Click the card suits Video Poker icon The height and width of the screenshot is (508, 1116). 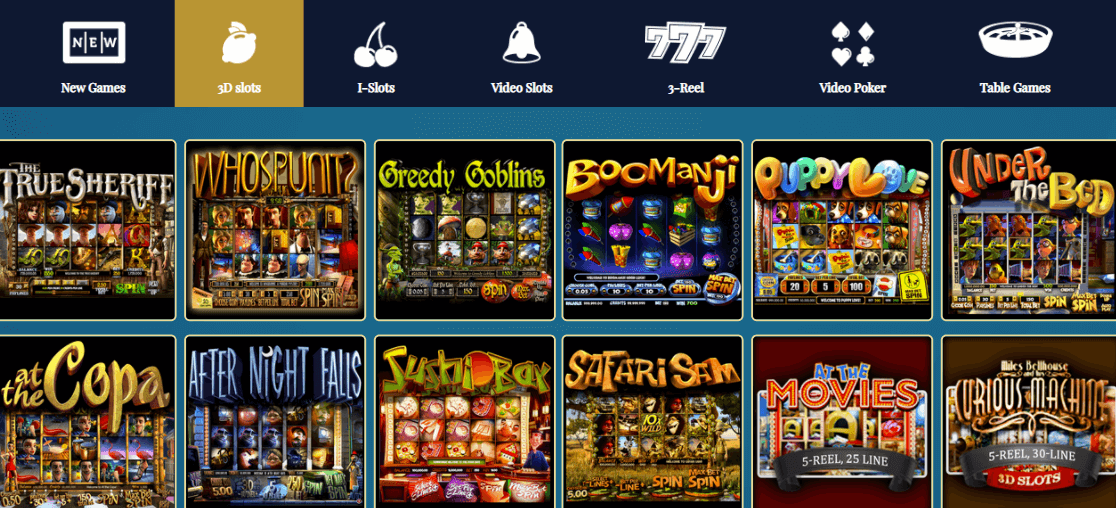[x=853, y=44]
